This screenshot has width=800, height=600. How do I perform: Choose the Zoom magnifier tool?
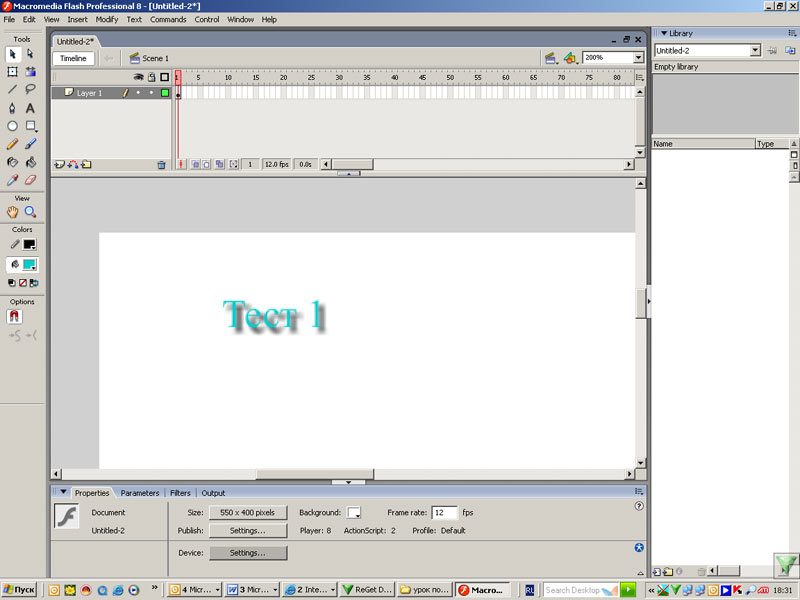[30, 212]
